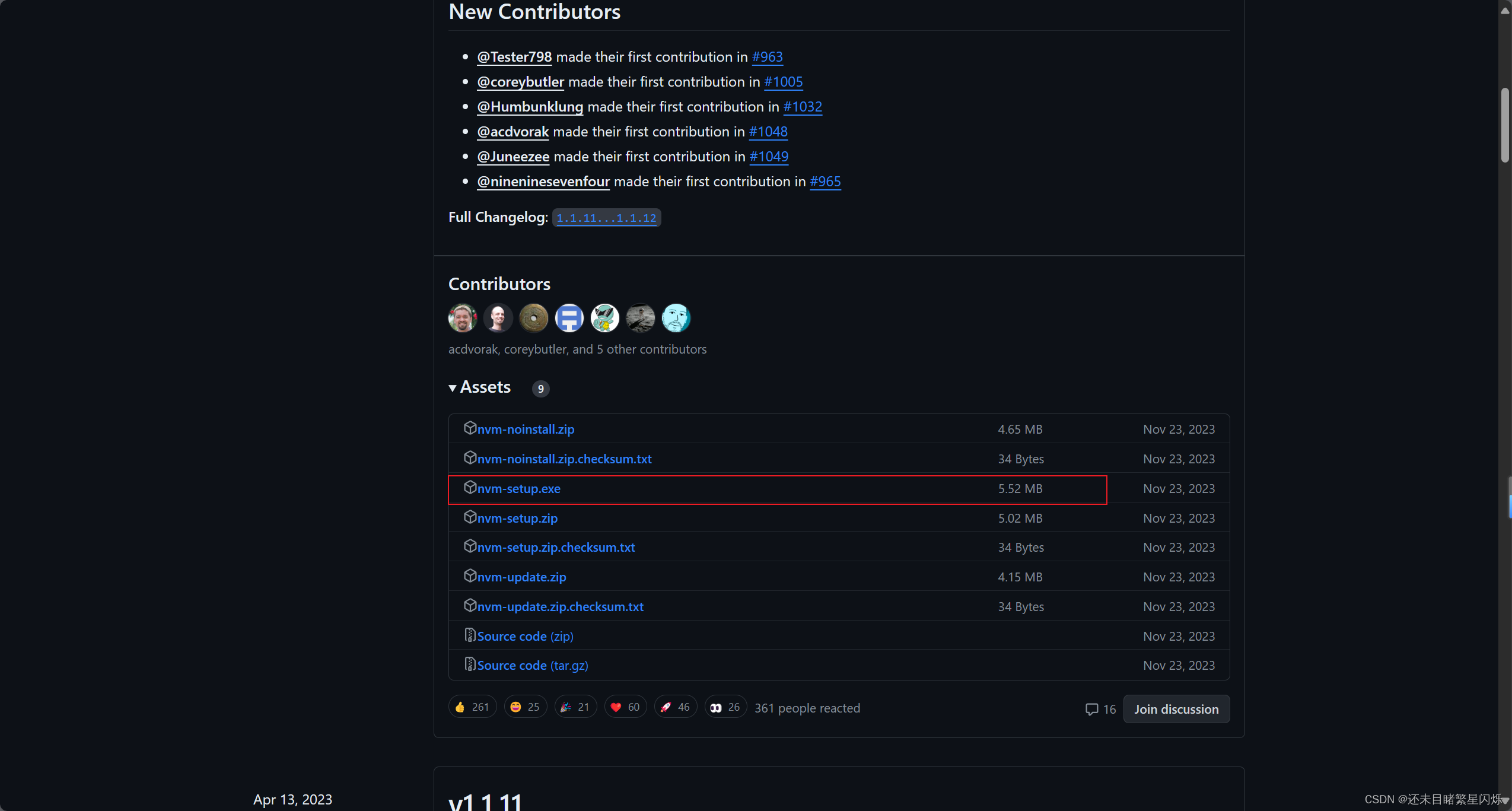Open the 1.1.11...1.1.12 changelog link
This screenshot has width=1512, height=811.
(x=606, y=218)
